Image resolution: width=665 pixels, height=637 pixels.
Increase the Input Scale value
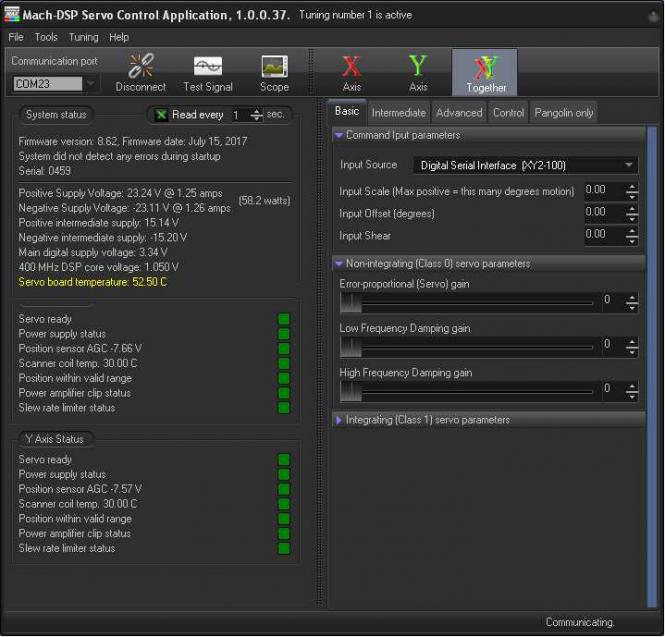(632, 187)
